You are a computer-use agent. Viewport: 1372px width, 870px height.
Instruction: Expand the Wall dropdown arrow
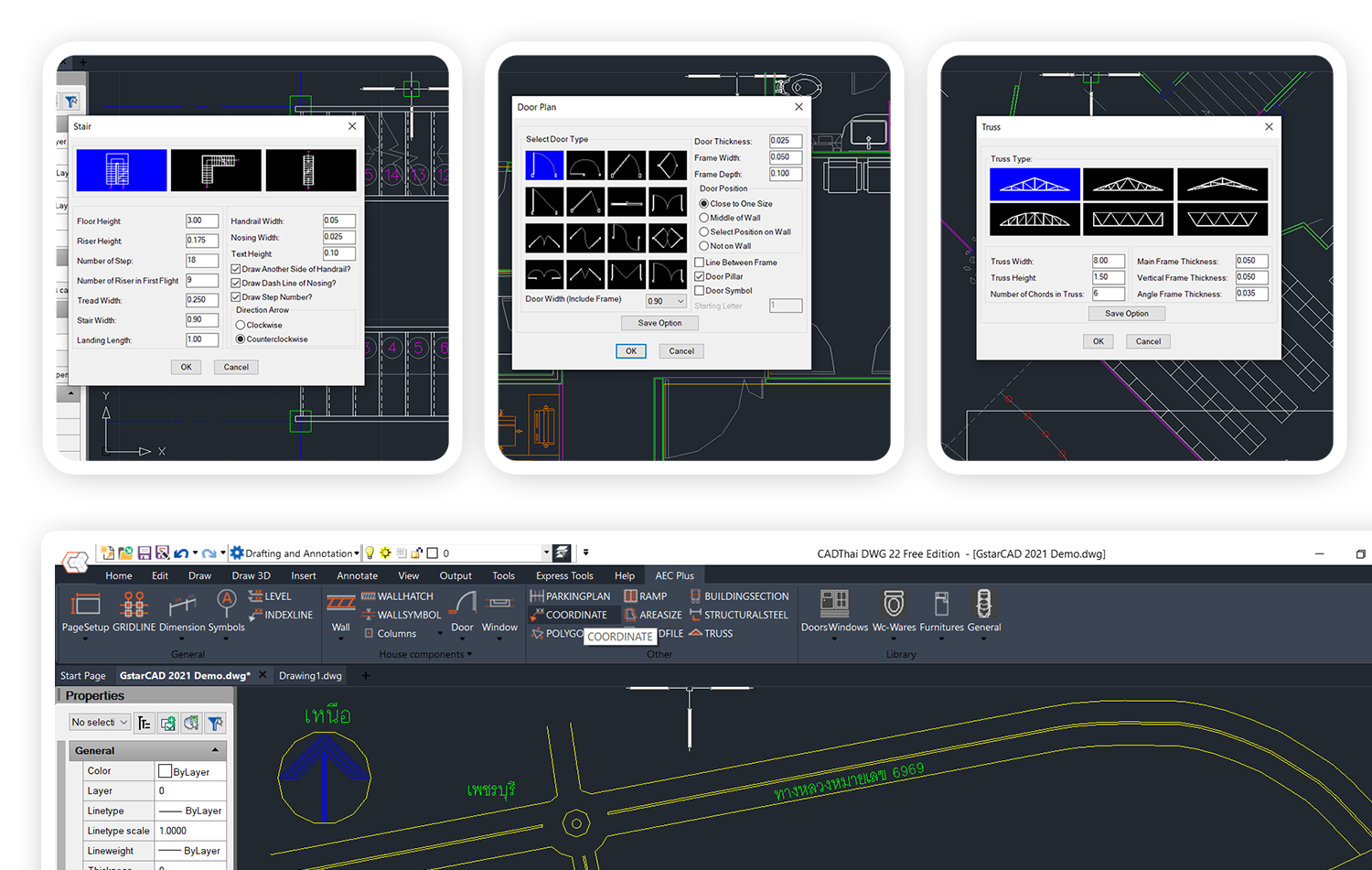click(x=341, y=639)
